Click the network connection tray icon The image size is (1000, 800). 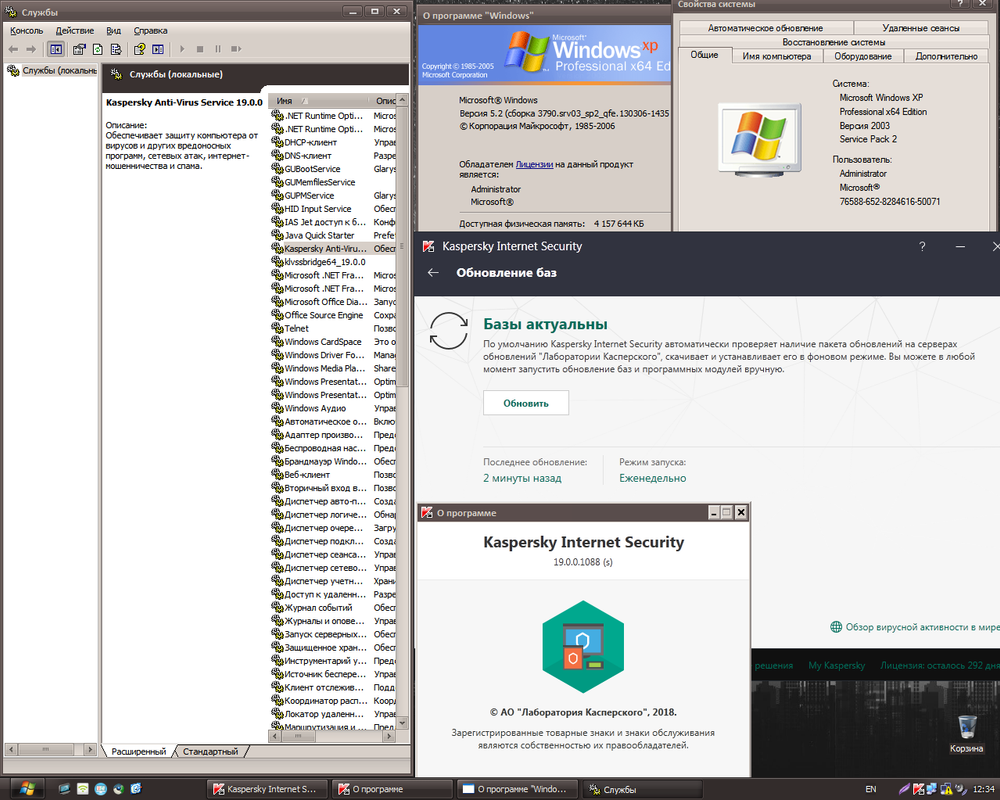coord(932,789)
